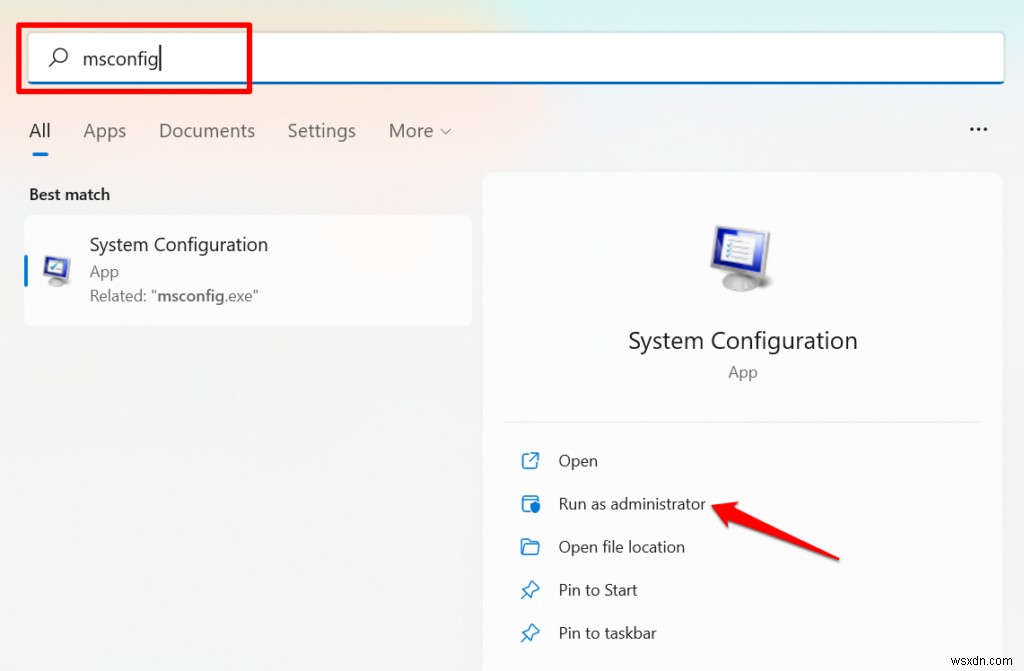
Task: Click the System Configuration title in details pane
Action: click(x=743, y=341)
